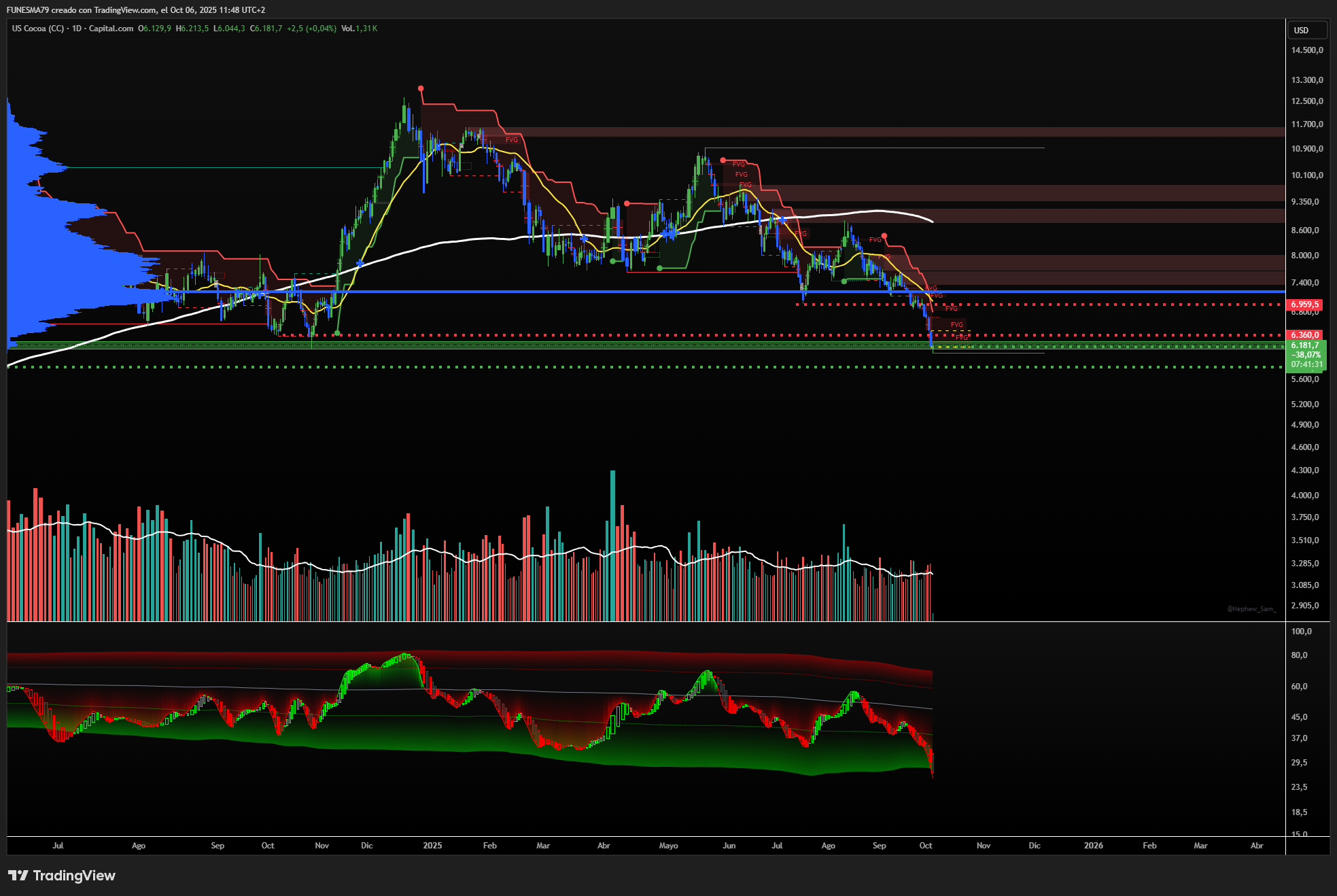Click the 10.100,0 price axis label
The width and height of the screenshot is (1337, 896).
click(1307, 175)
